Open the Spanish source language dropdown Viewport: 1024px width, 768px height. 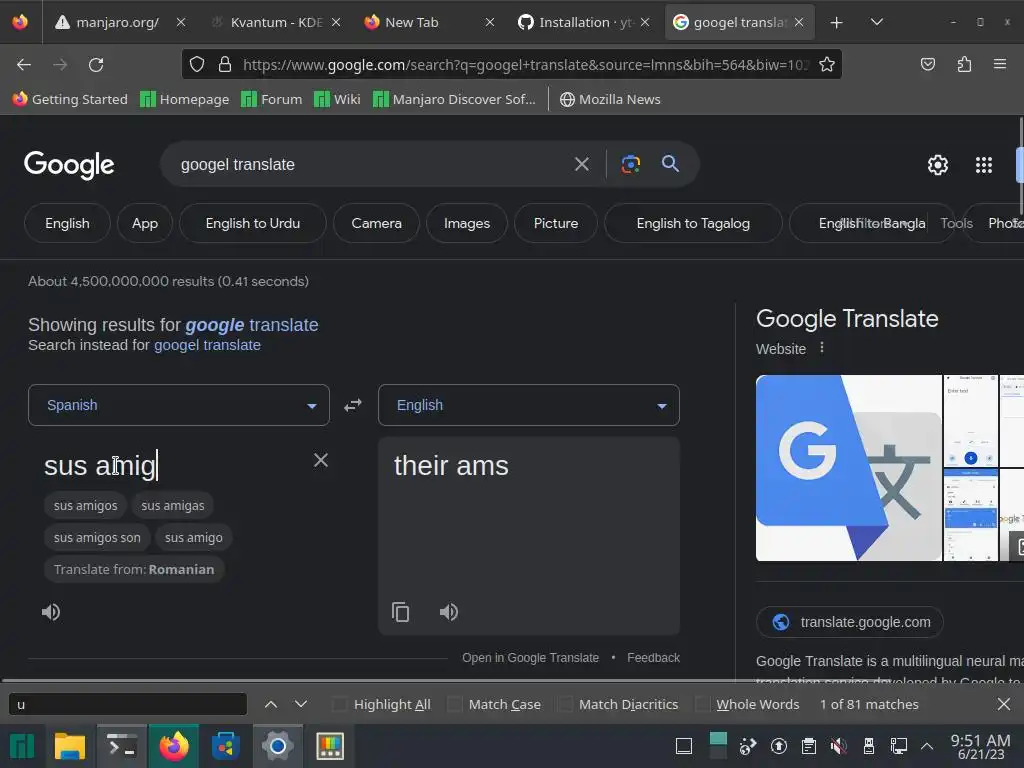tap(179, 405)
